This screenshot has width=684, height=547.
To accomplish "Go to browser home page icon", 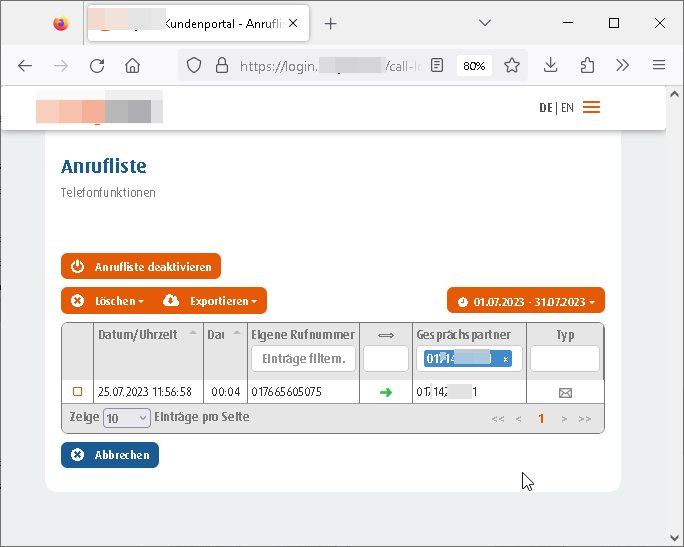I will click(x=132, y=66).
